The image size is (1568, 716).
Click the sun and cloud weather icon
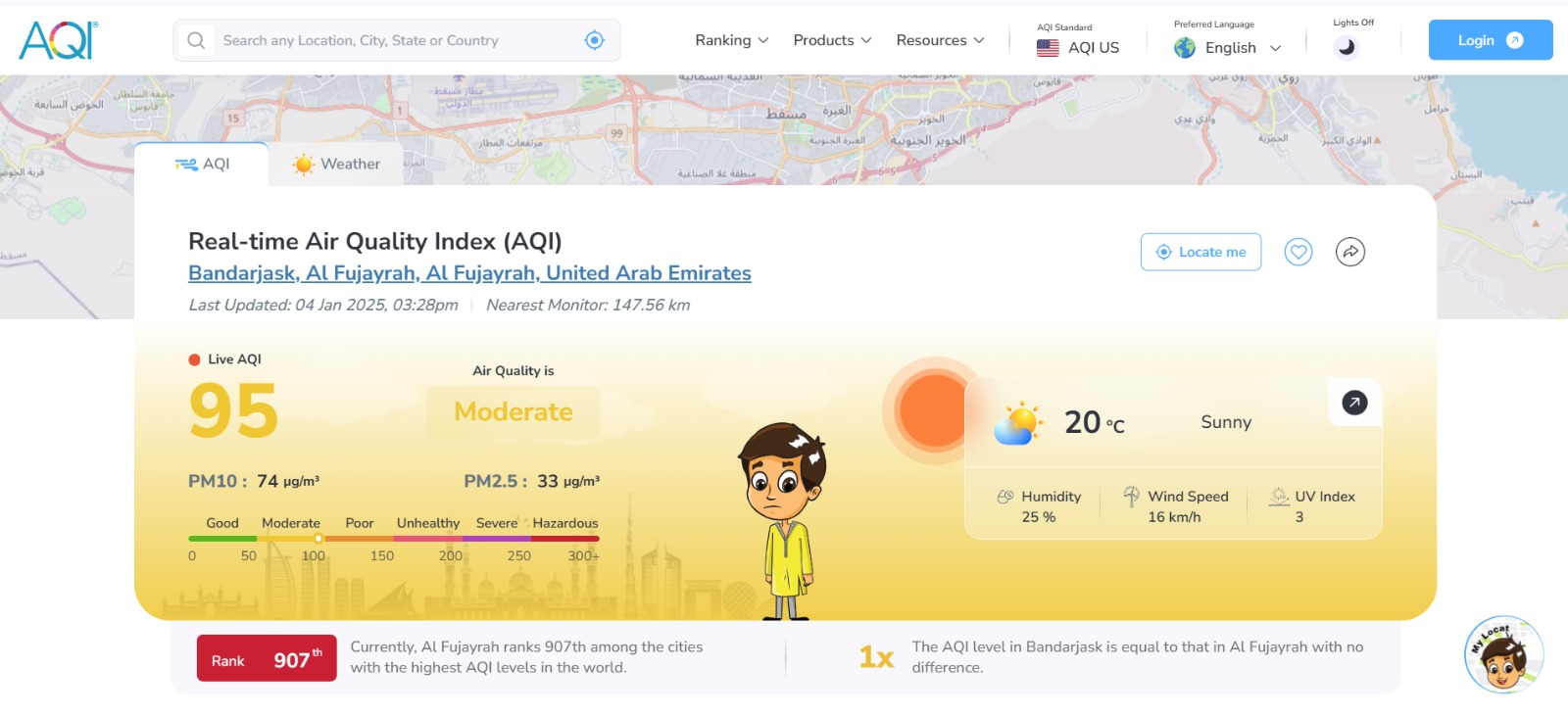coord(1017,423)
